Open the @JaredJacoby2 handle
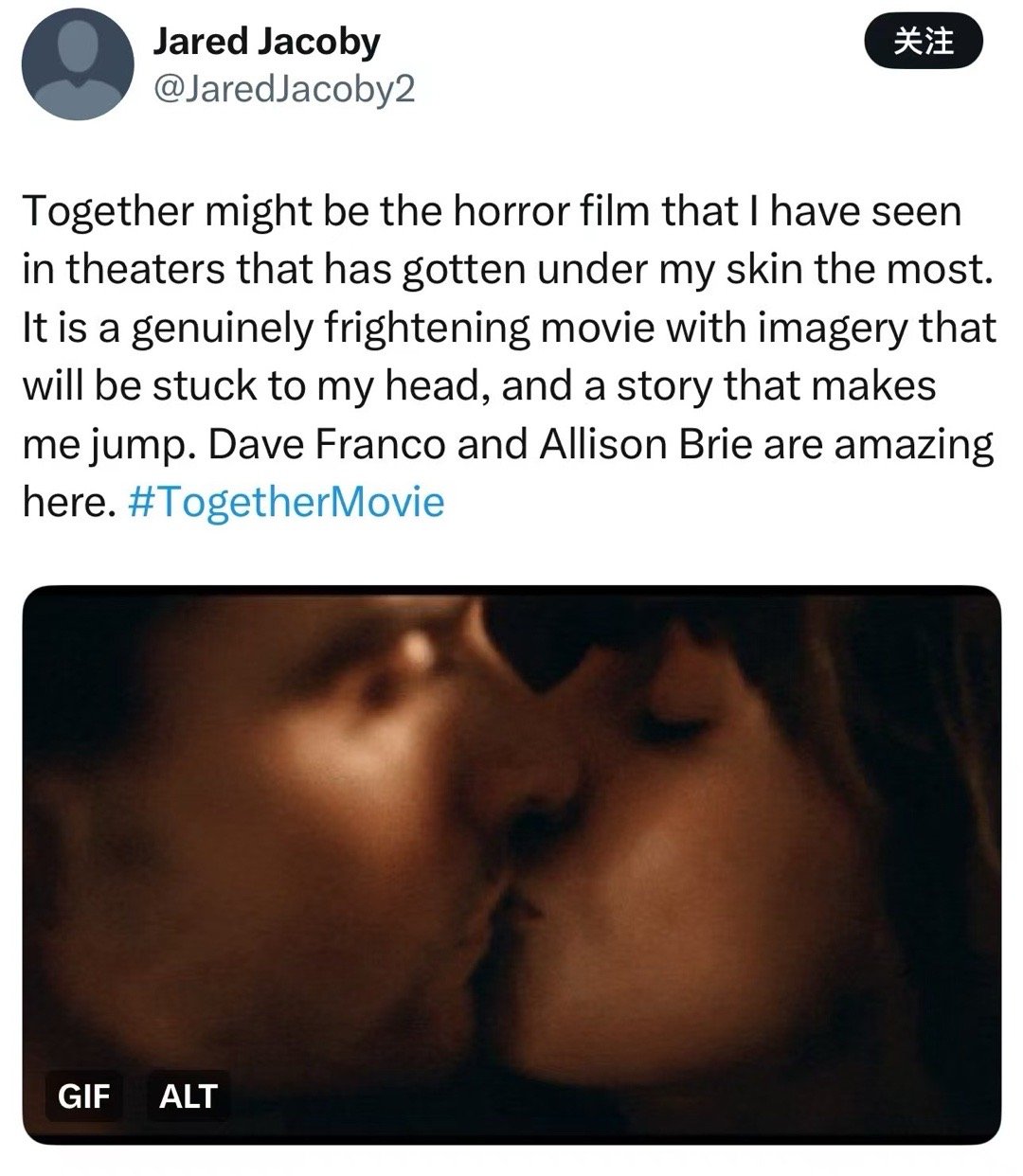 coord(283,89)
